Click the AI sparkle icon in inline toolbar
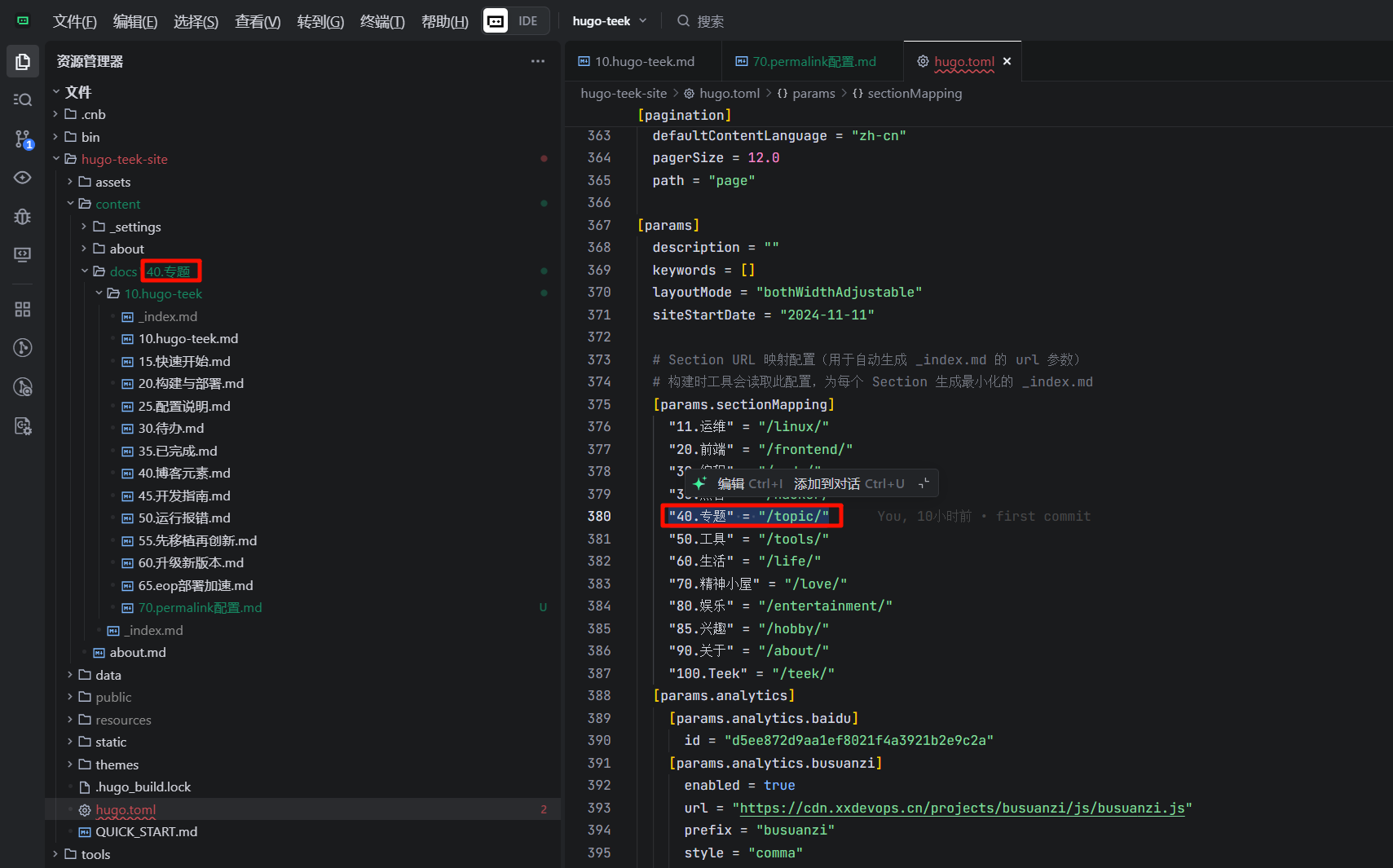Screen dimensions: 1393x868 (x=699, y=483)
